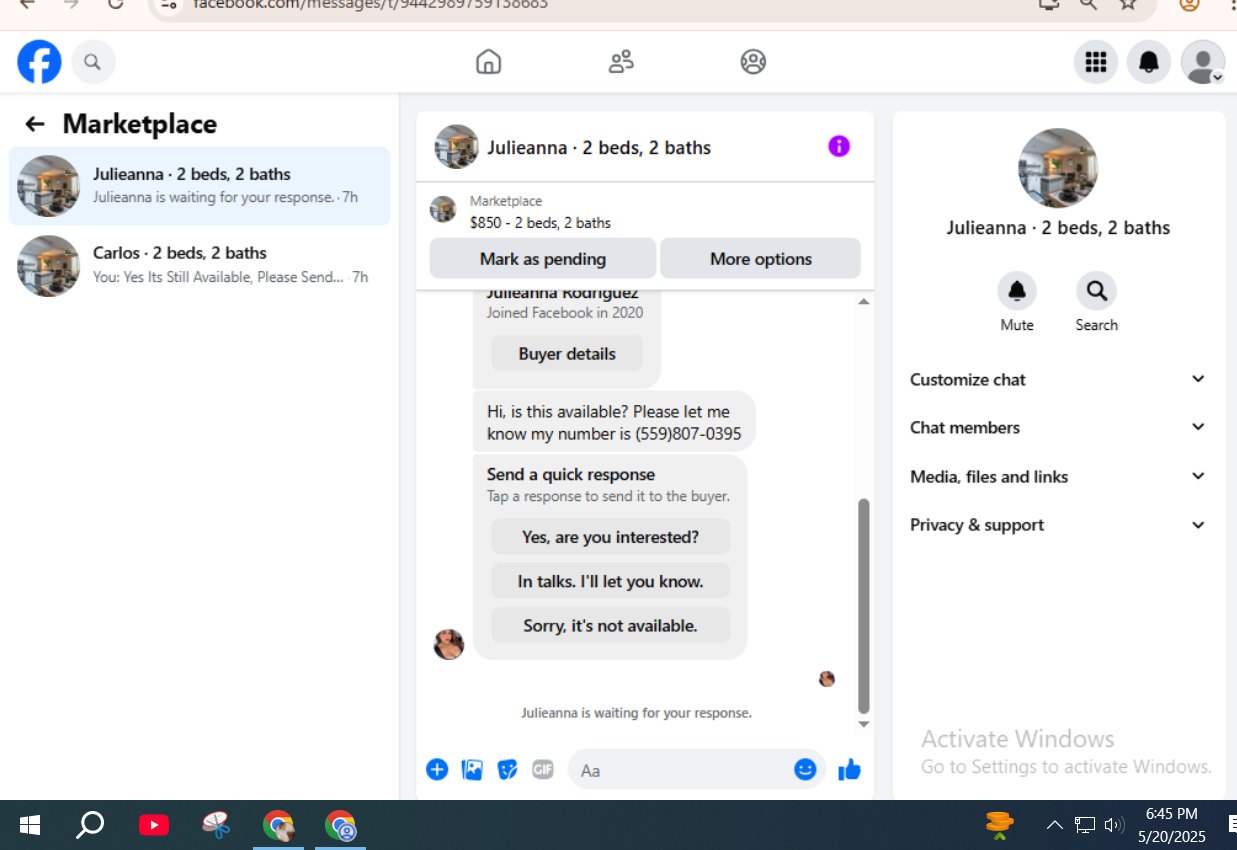Click chat scrollbar up arrow
Screen dimensions: 1237x850
tap(863, 301)
